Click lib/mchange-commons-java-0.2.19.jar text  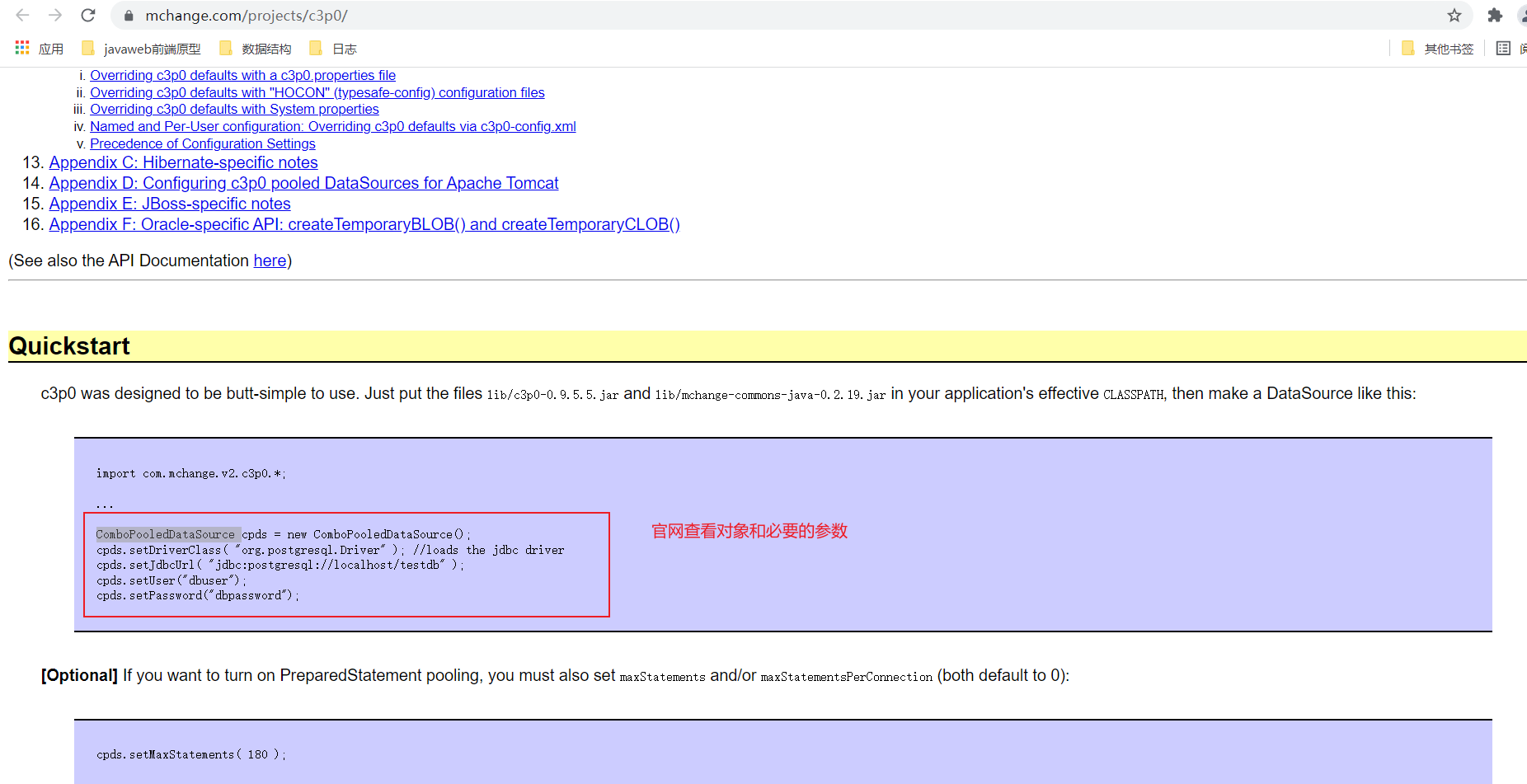(771, 395)
